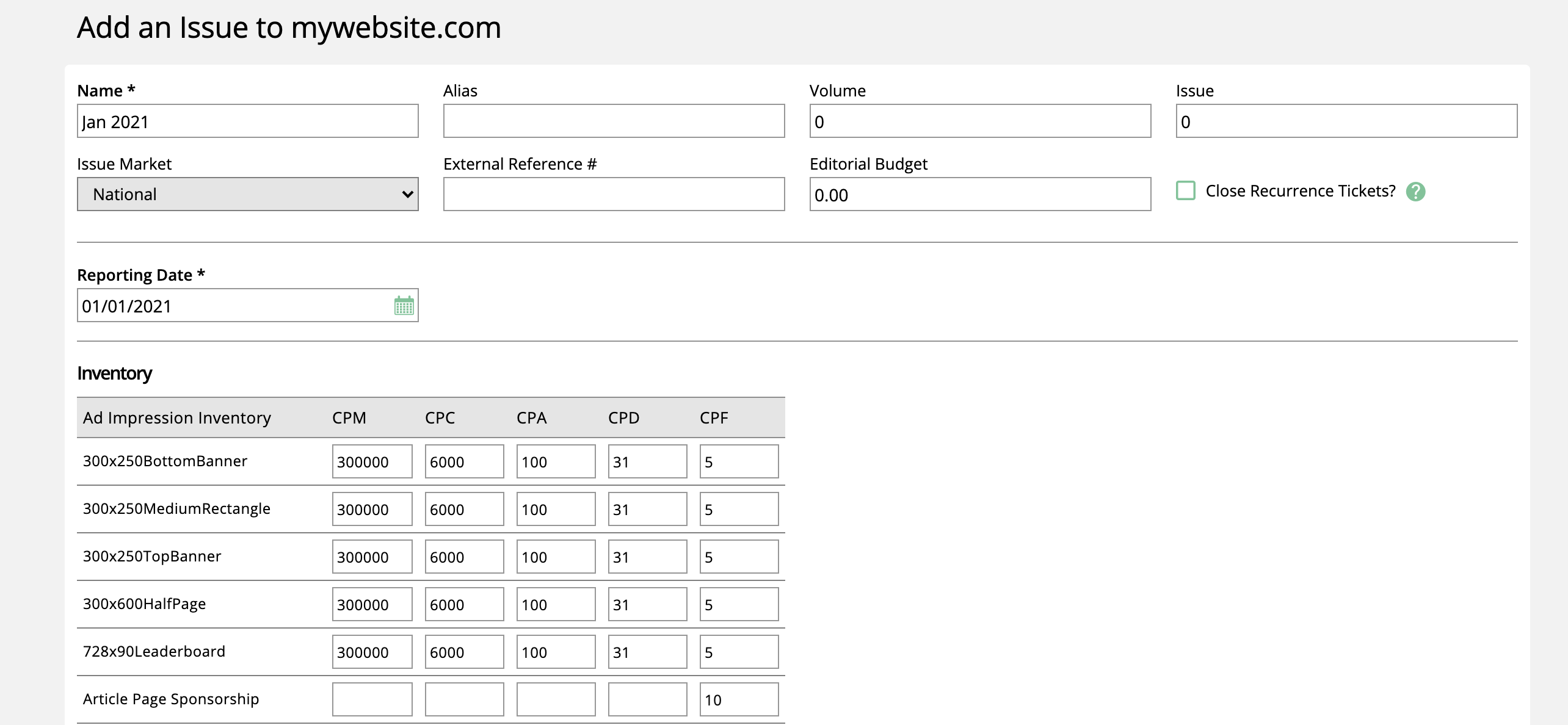Click the External Reference # field

[x=614, y=194]
